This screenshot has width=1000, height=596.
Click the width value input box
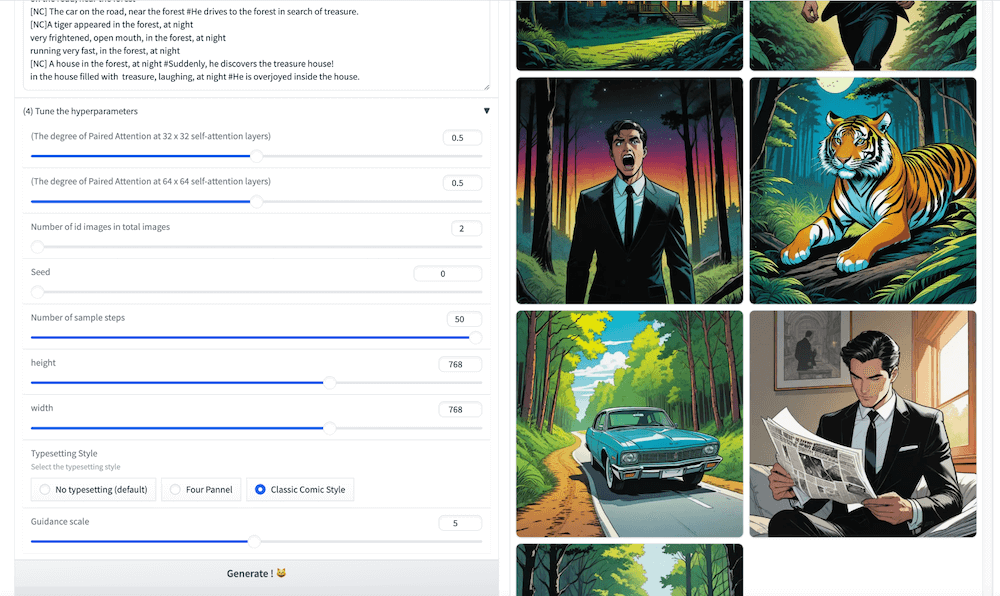click(459, 410)
